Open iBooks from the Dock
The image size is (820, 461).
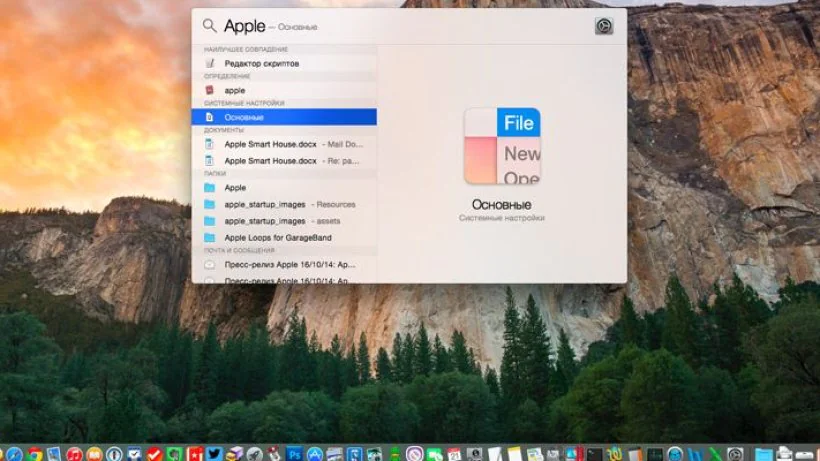click(95, 454)
